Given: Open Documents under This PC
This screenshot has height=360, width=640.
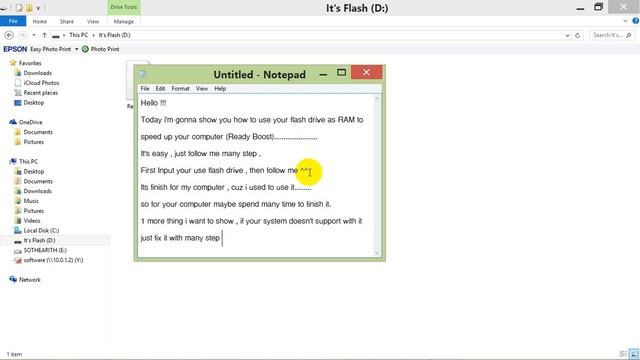Looking at the screenshot, I should coord(38,181).
